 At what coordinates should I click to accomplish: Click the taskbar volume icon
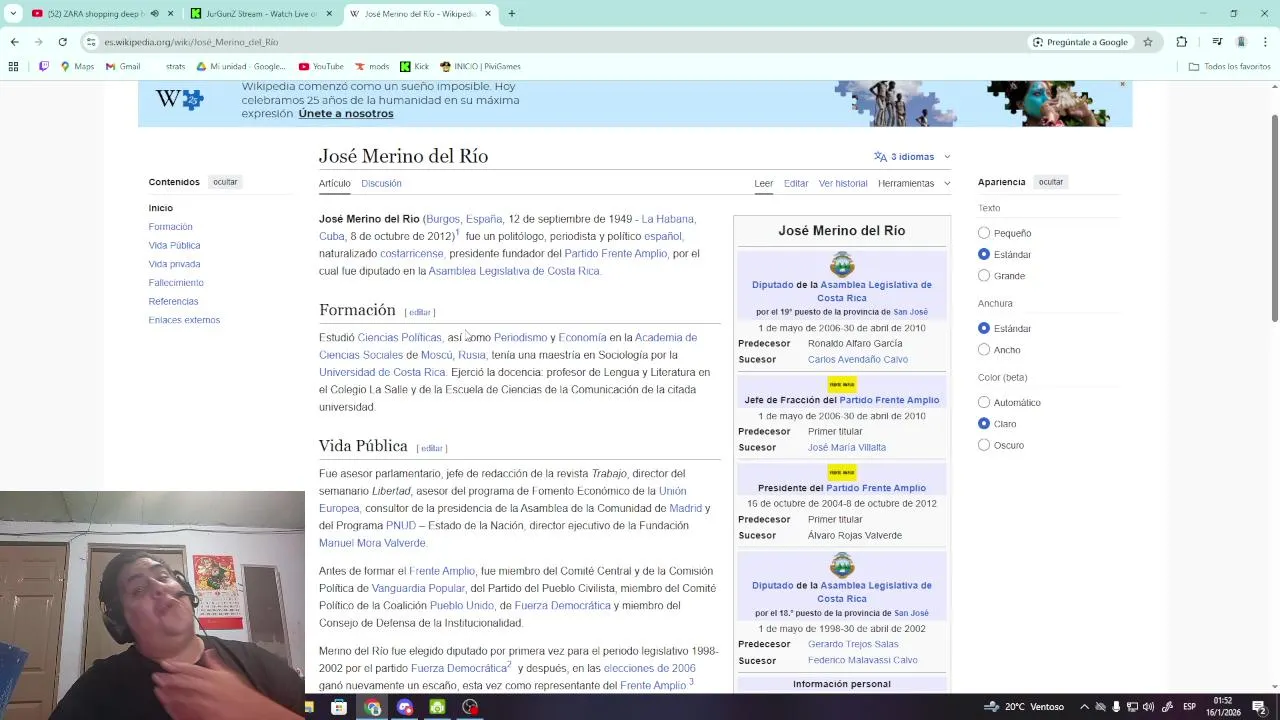point(1148,707)
